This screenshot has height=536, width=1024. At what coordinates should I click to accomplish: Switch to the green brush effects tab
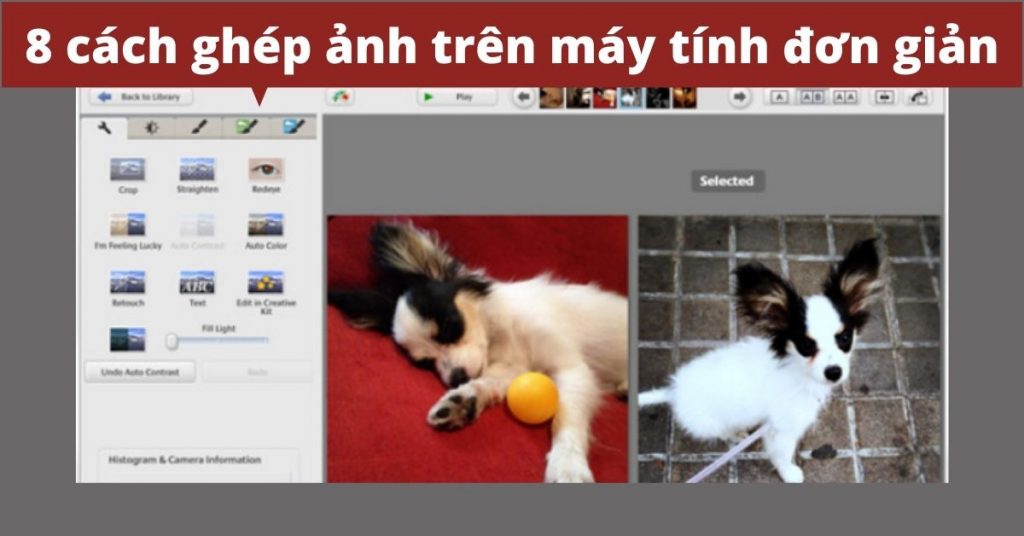(246, 127)
